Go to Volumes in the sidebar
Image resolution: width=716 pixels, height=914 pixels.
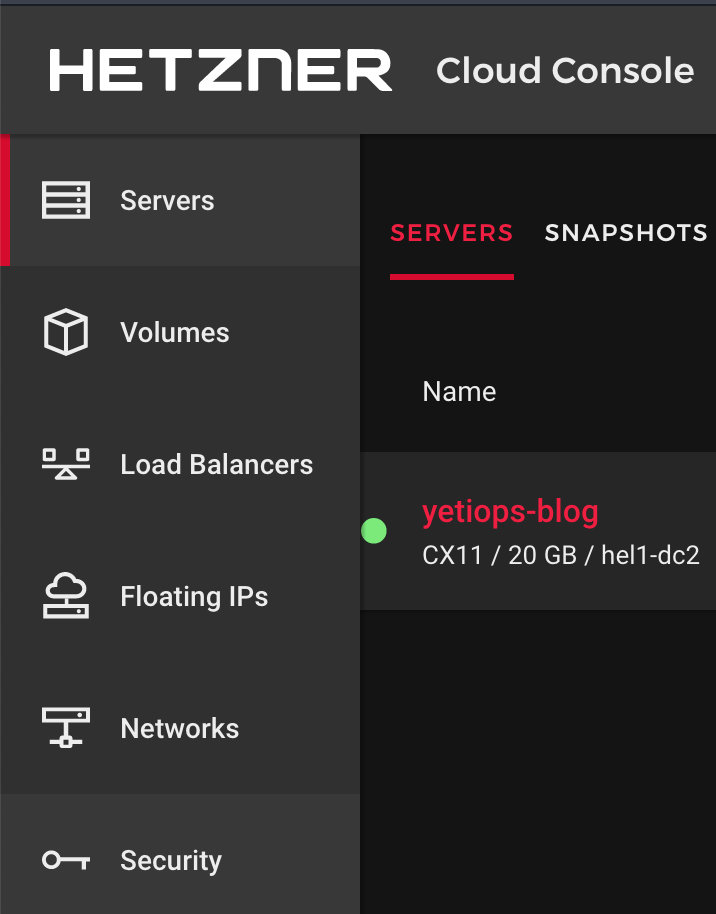pyautogui.click(x=175, y=332)
